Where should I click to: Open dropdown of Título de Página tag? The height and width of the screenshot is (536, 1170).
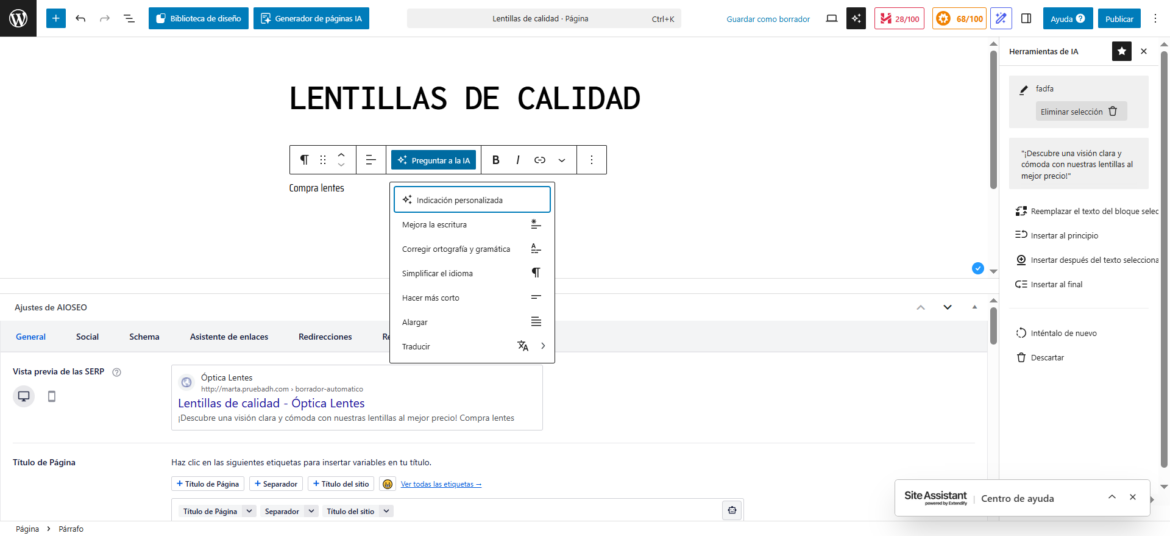pos(249,511)
